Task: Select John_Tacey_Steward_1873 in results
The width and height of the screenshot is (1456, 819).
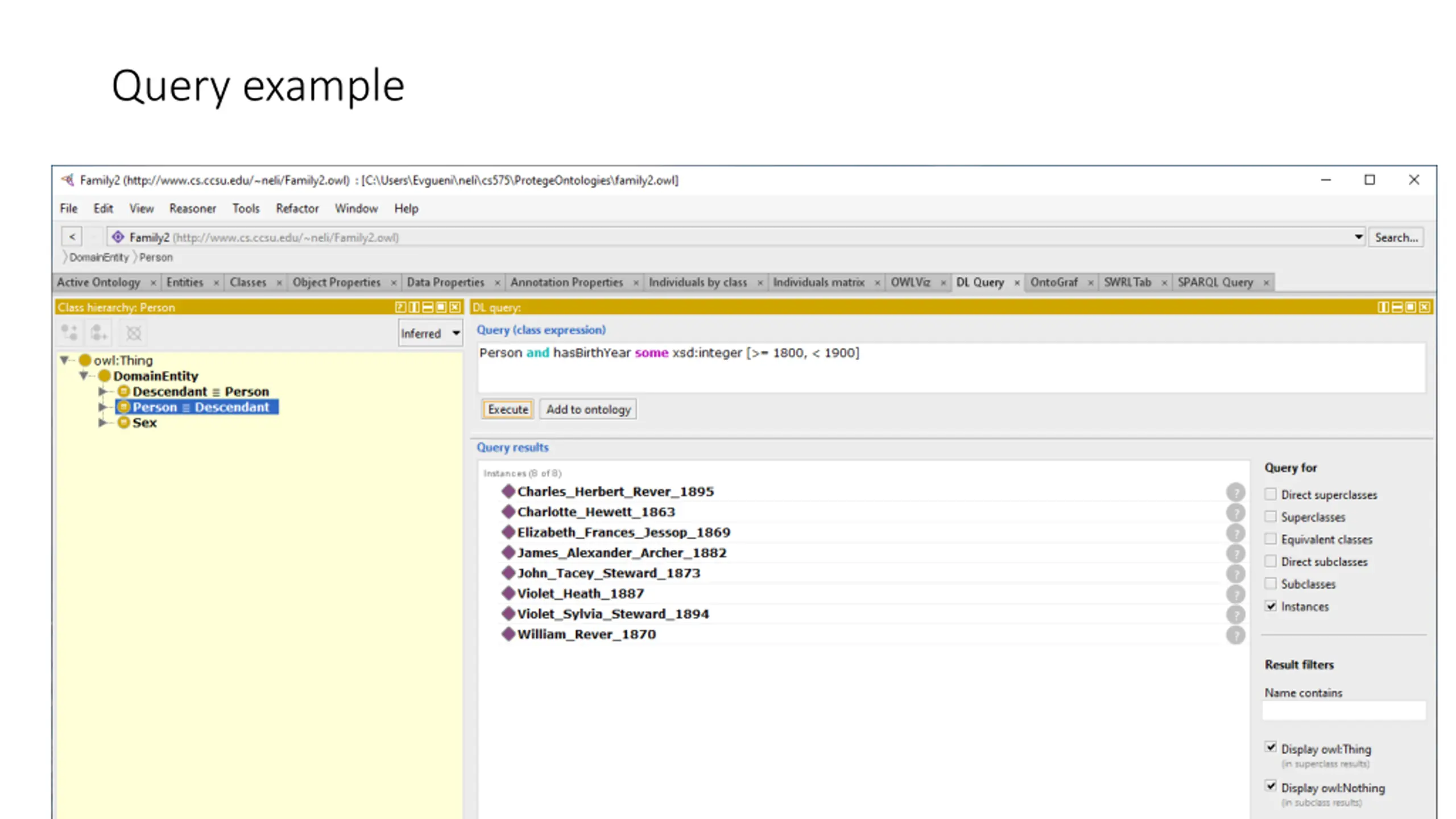Action: coord(609,573)
